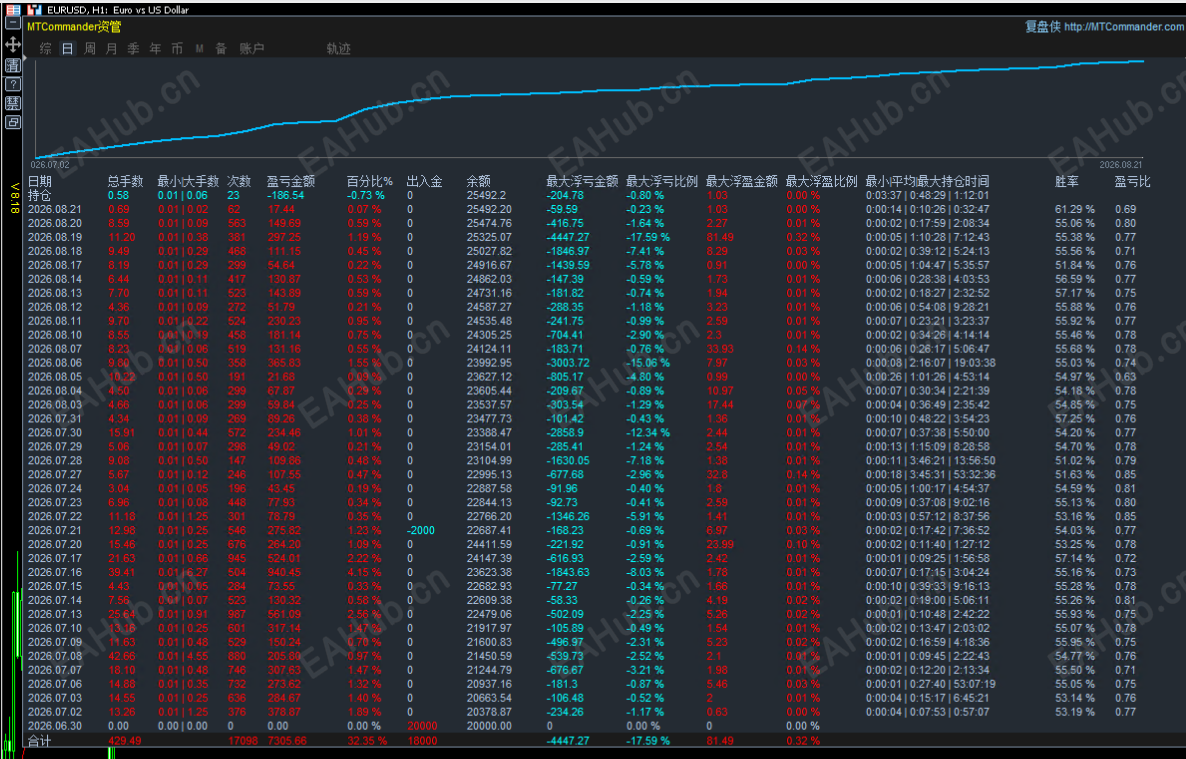Click the MTCommander资管 title label

[x=74, y=26]
